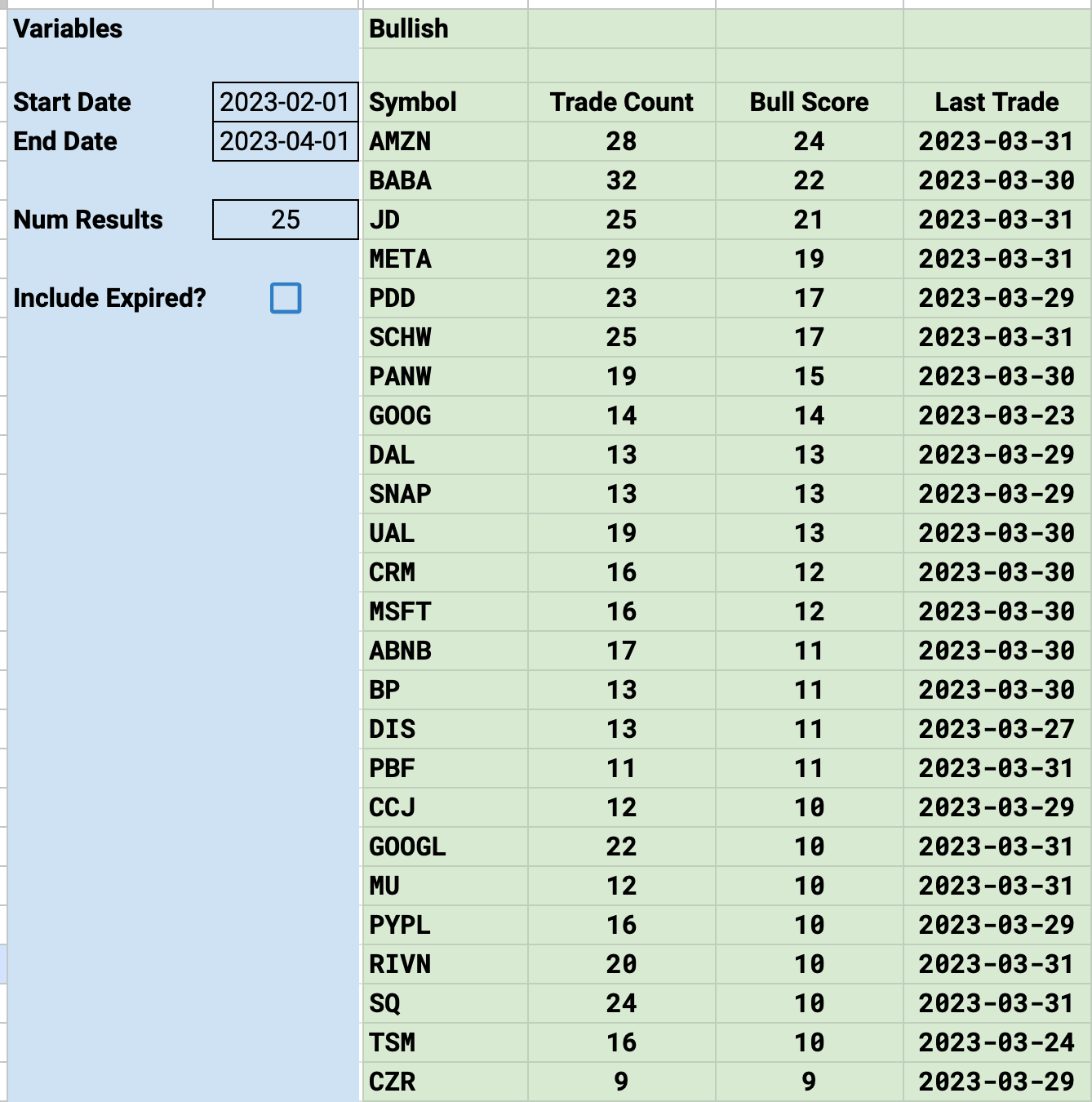Click the Num Results label
Image resolution: width=1092 pixels, height=1102 pixels.
(88, 220)
